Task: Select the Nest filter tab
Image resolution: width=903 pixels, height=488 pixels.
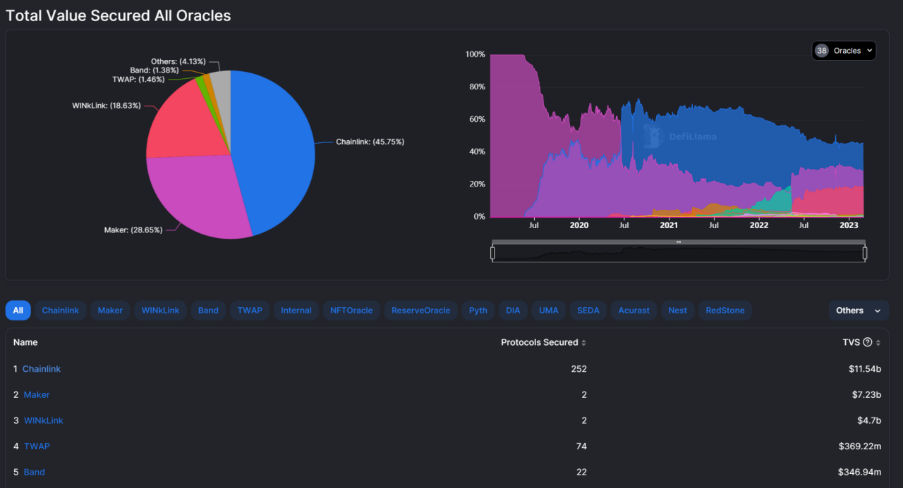Action: pos(677,311)
